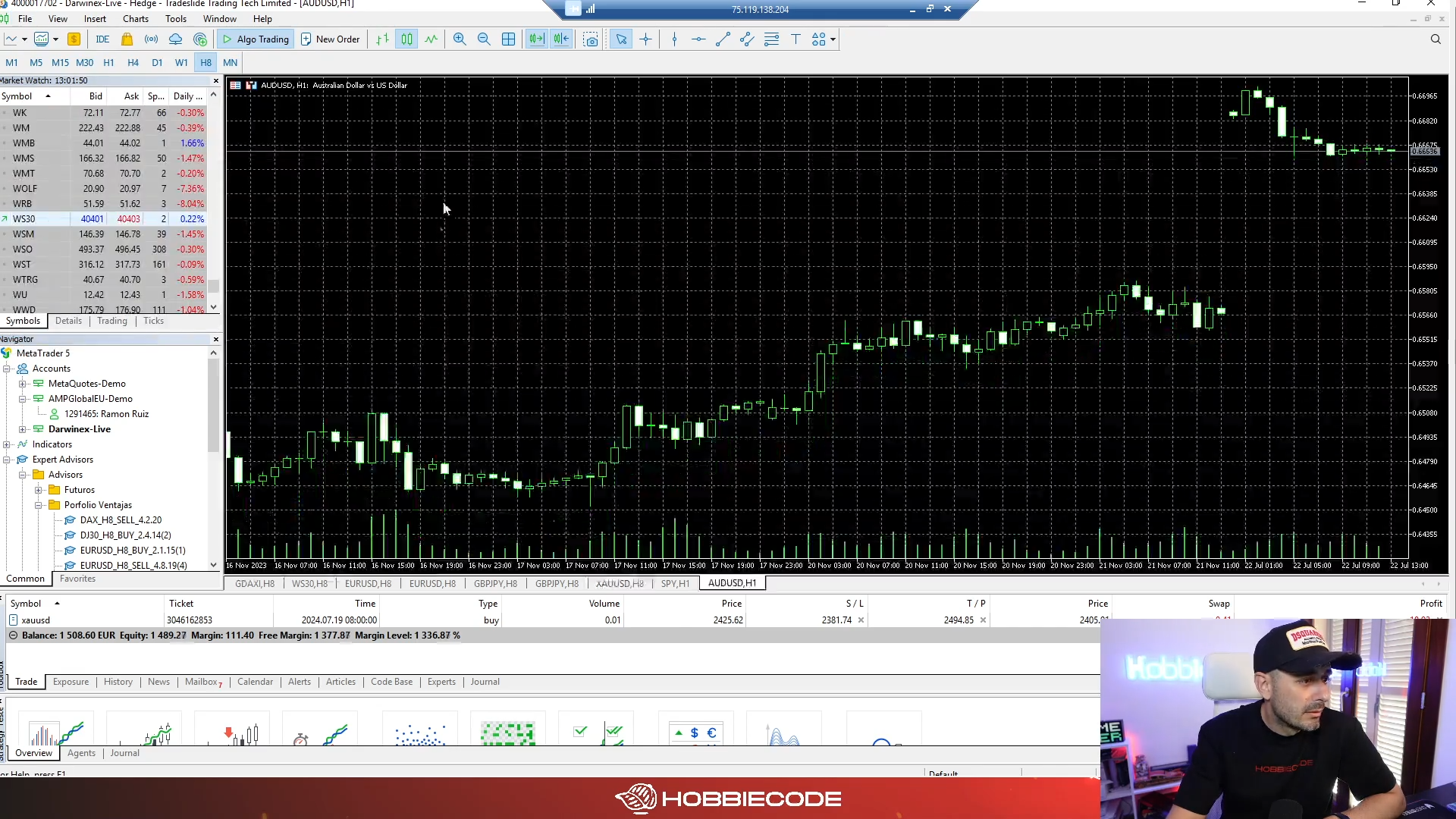Select the H1 timeframe
Screen dimensions: 1456x819
[108, 63]
